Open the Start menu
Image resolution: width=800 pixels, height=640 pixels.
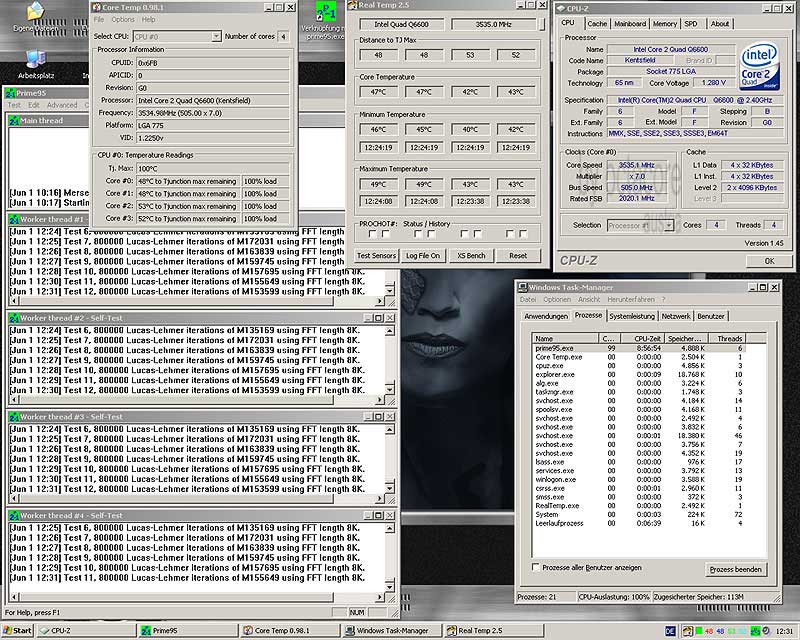(16, 631)
